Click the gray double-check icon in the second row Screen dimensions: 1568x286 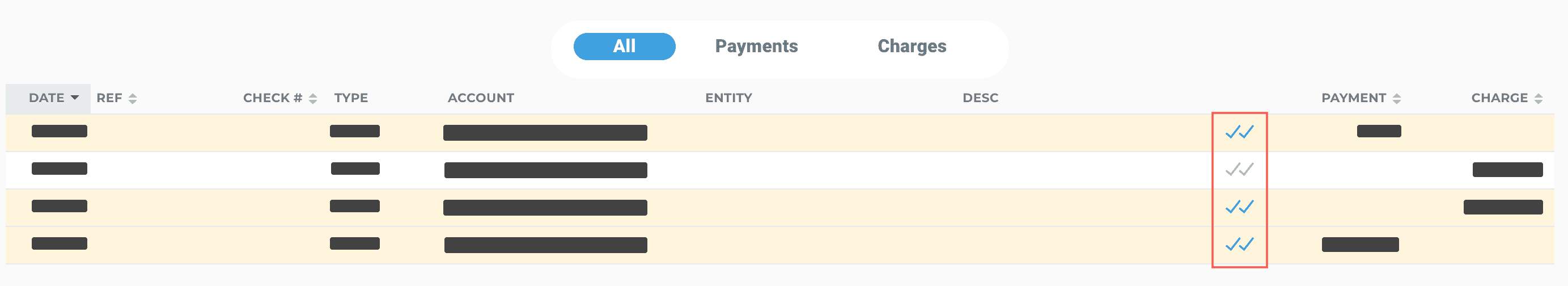1239,169
